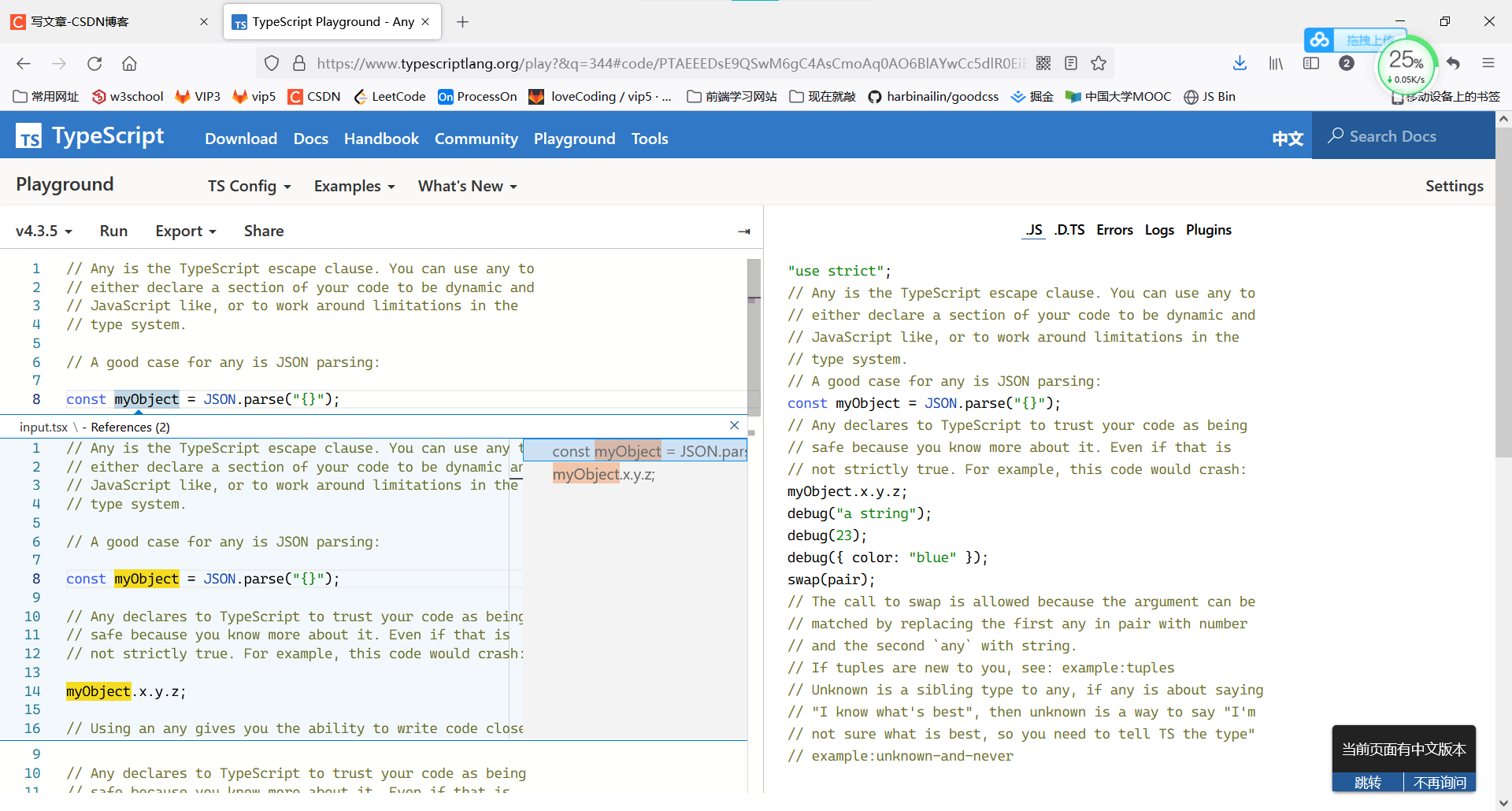This screenshot has height=811, width=1512.
Task: Click the sidebar toggle icon in browser toolbar
Action: pos(1311,63)
